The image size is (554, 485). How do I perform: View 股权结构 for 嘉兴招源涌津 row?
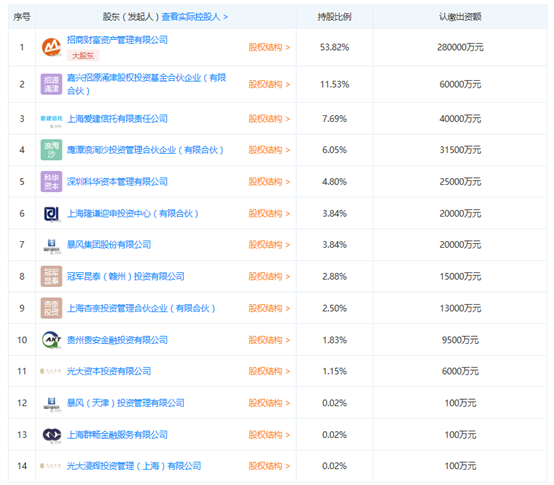[x=269, y=84]
